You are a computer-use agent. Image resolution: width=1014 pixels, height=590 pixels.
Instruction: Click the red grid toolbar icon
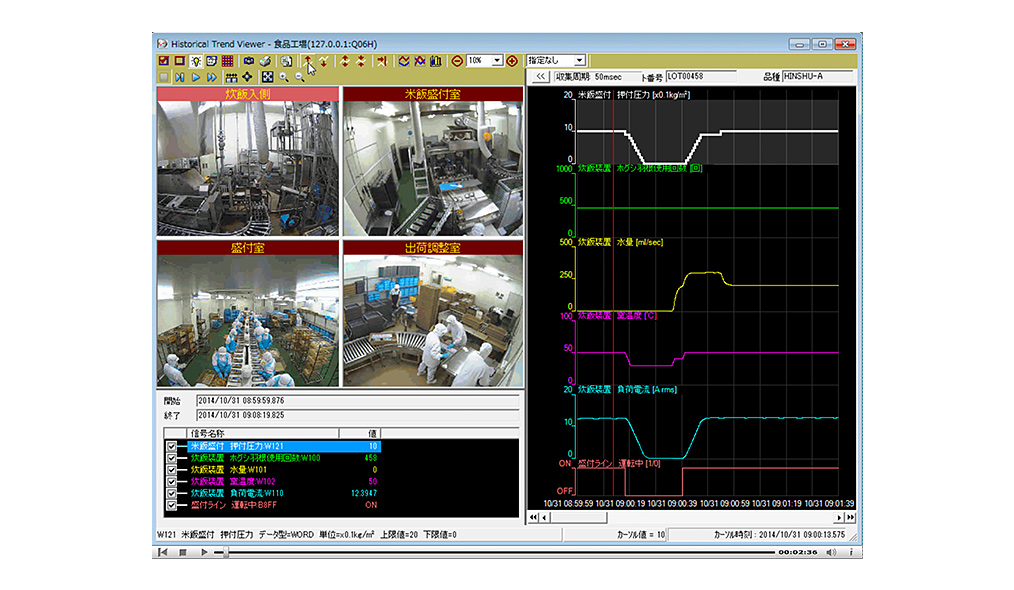tap(228, 61)
